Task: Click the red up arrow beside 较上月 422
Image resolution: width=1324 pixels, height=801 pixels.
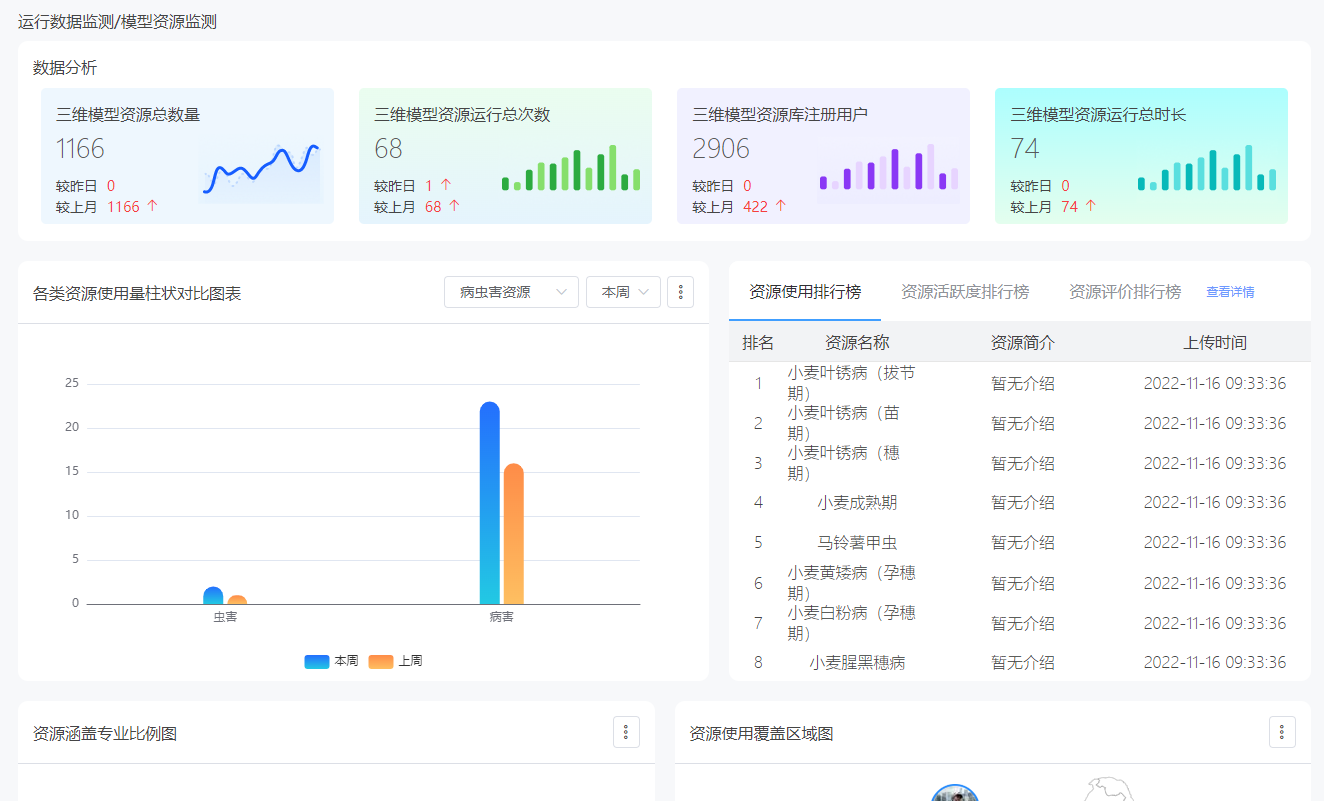Action: click(x=781, y=206)
